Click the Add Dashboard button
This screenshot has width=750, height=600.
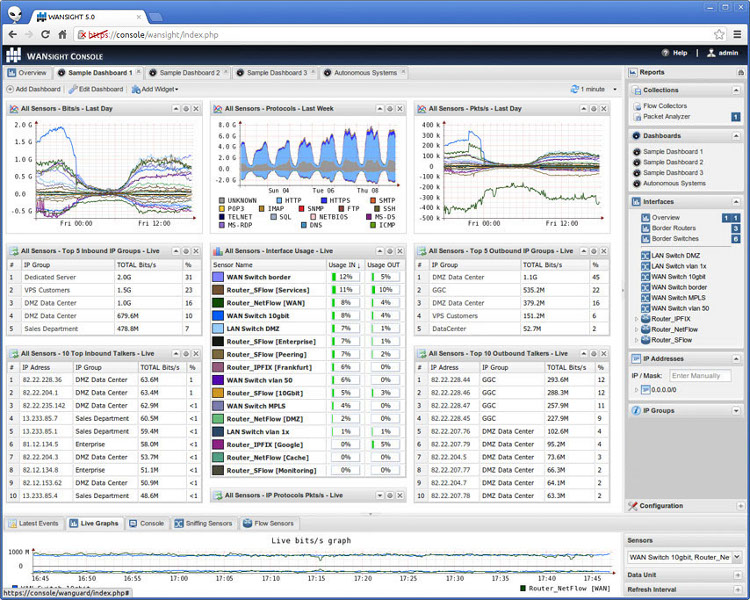[33, 89]
